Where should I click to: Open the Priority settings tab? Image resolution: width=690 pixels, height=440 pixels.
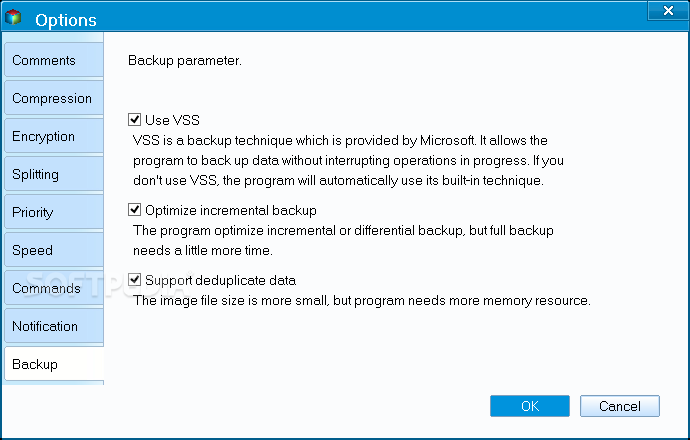(x=54, y=212)
